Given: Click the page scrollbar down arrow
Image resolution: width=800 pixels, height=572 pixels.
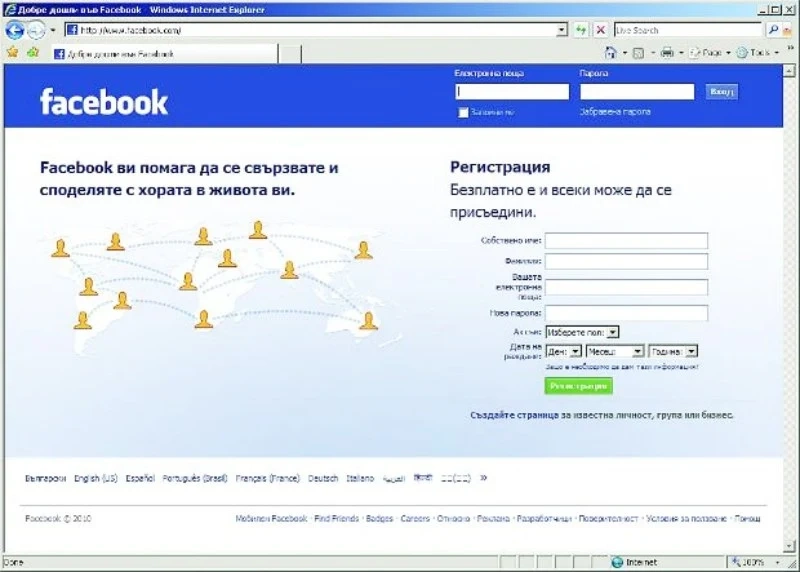Looking at the screenshot, I should click(x=789, y=547).
